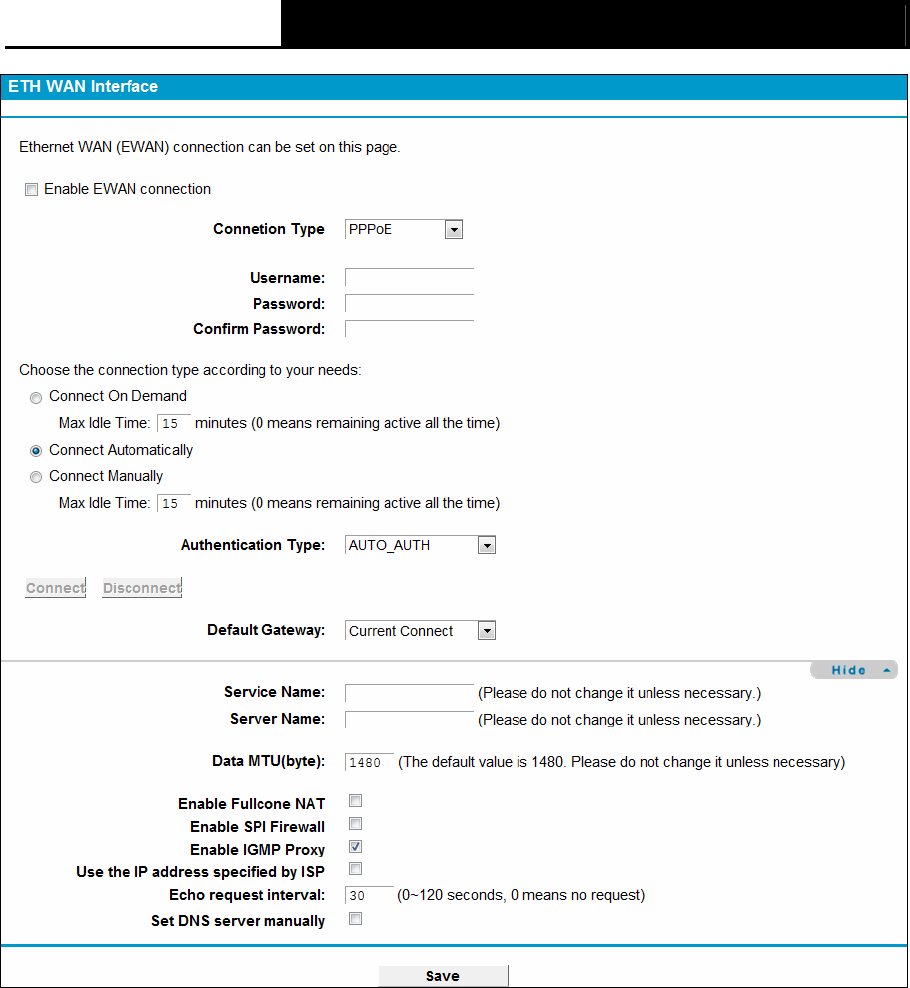Edit the Data MTU(byte) field
This screenshot has width=910, height=988.
tap(369, 762)
